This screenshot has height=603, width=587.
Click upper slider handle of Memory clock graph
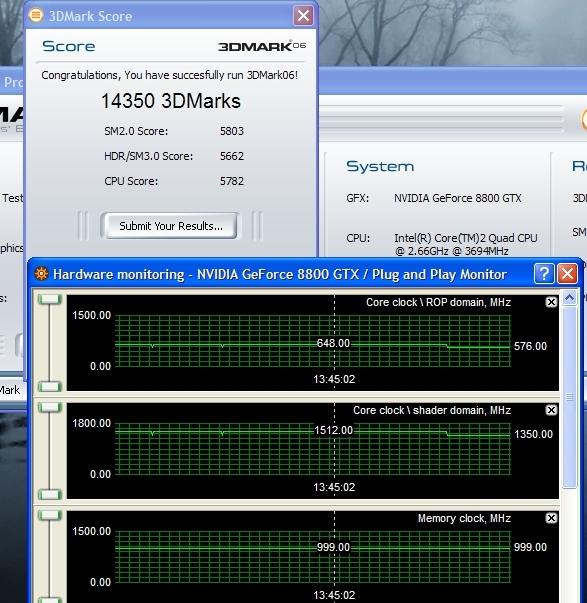tap(50, 515)
